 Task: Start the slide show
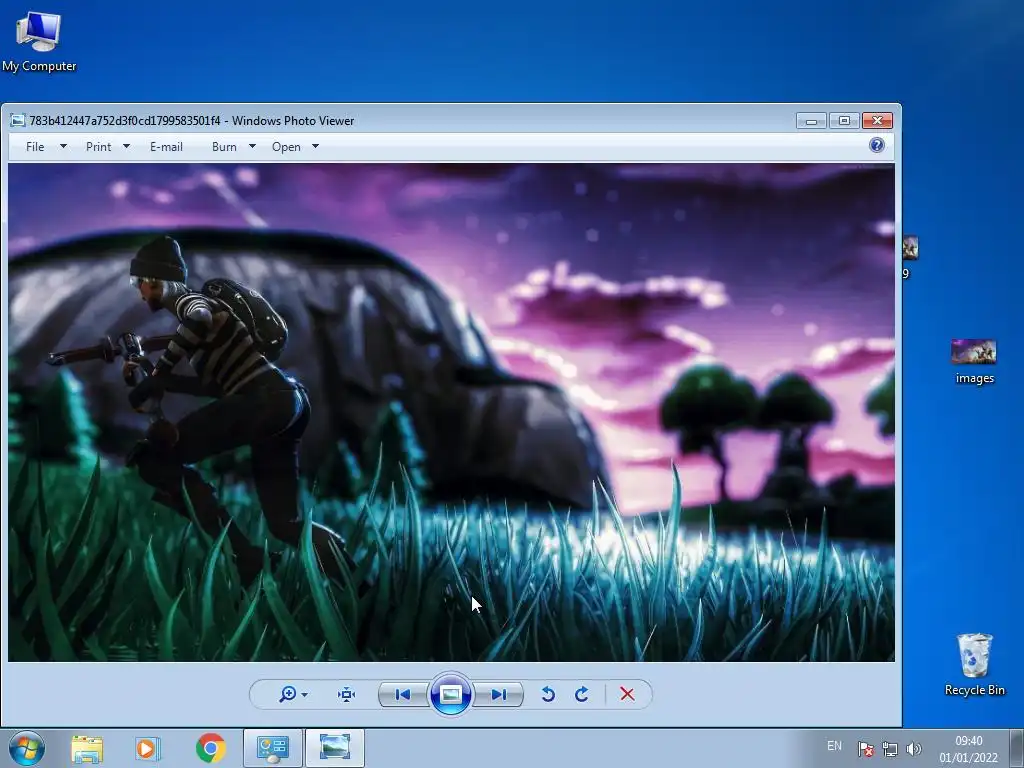(x=451, y=694)
